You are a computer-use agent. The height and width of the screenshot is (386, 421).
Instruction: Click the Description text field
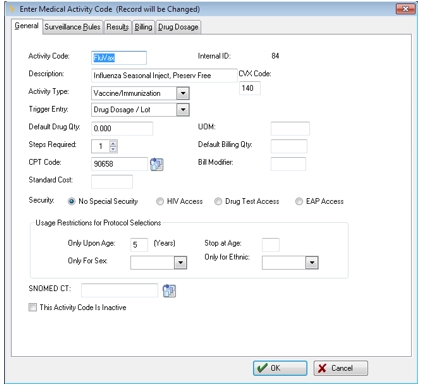(164, 76)
